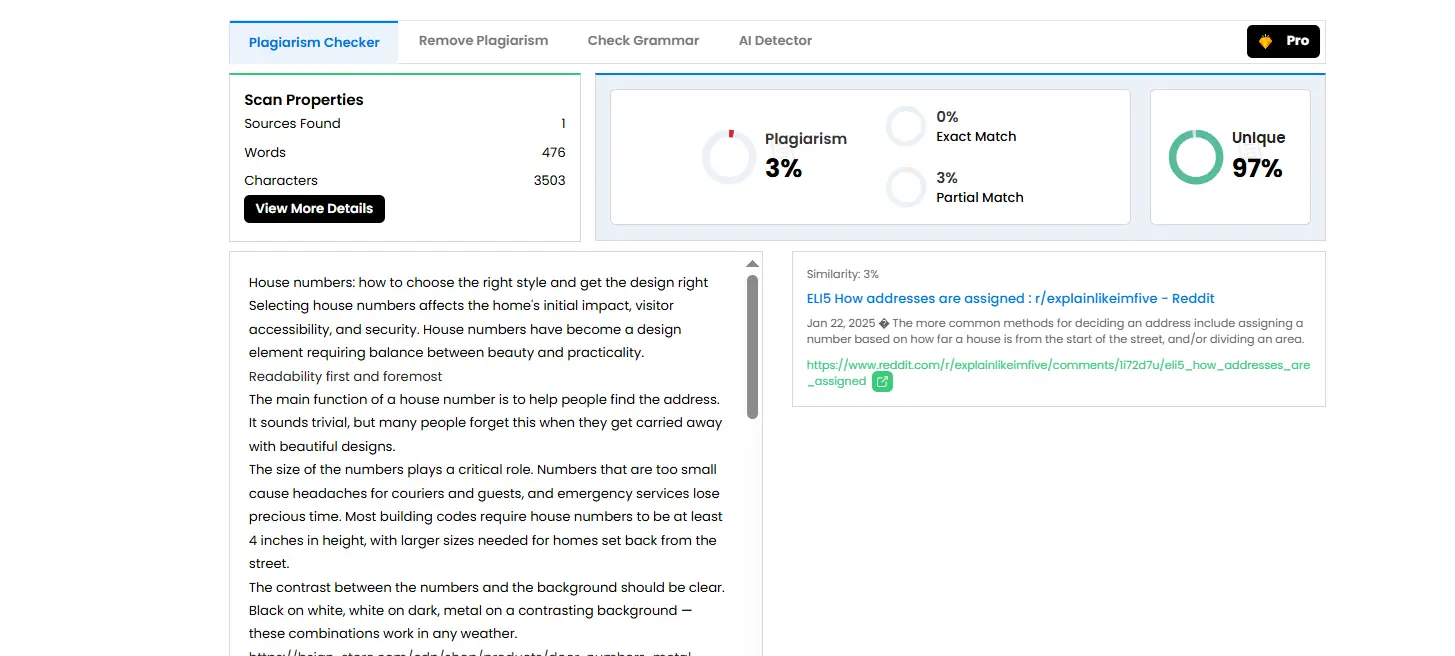The width and height of the screenshot is (1455, 656).
Task: Click the Sources Found count value
Action: tap(562, 123)
